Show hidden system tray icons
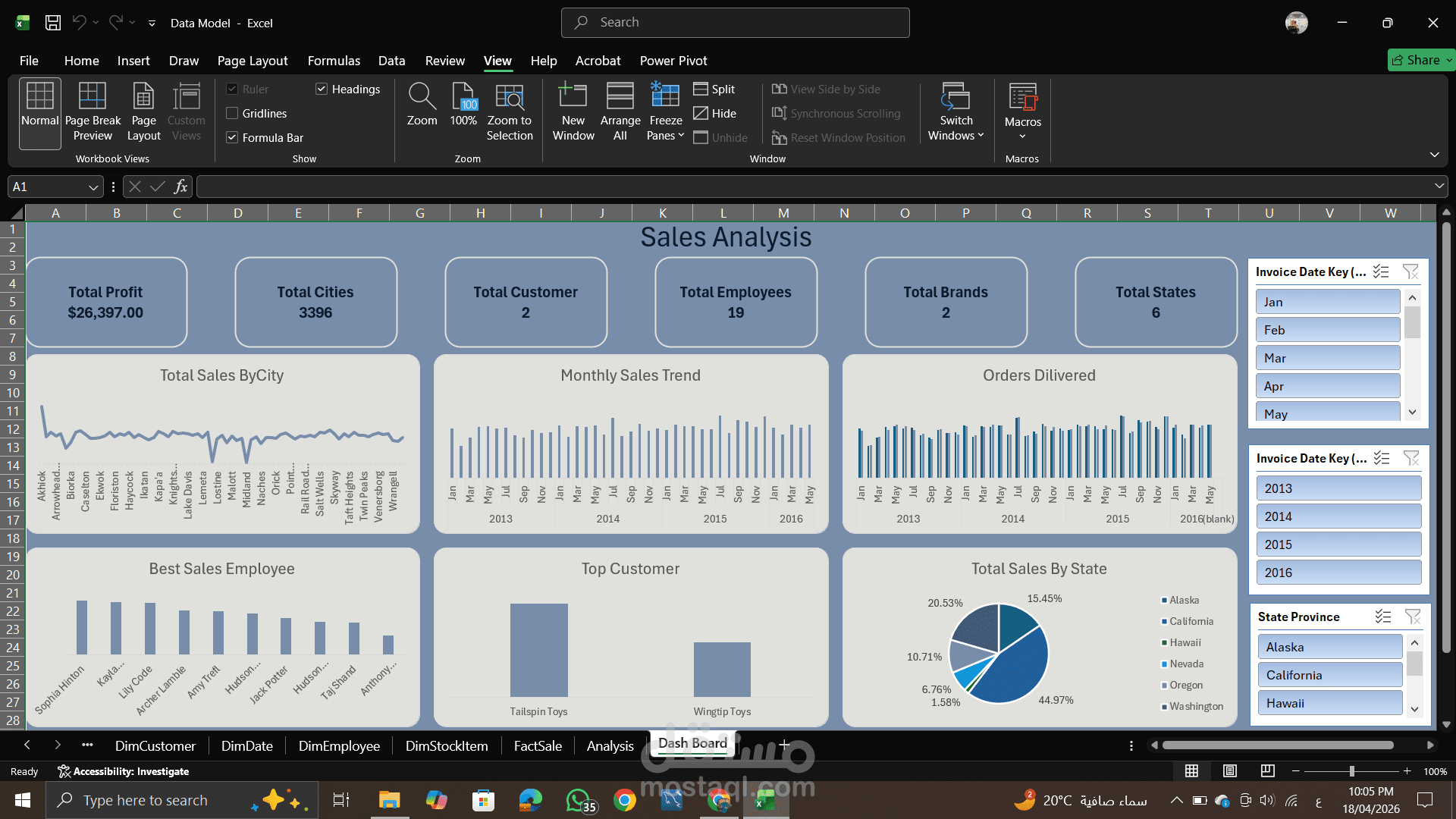 (x=1176, y=800)
